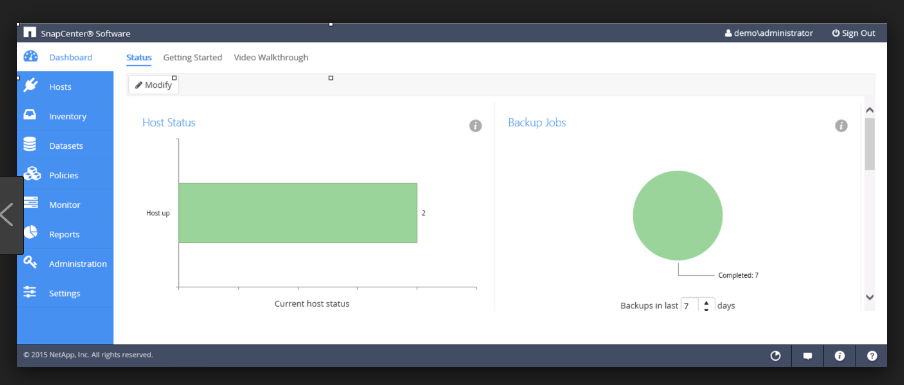
Task: Click the backups days input field
Action: click(x=690, y=305)
